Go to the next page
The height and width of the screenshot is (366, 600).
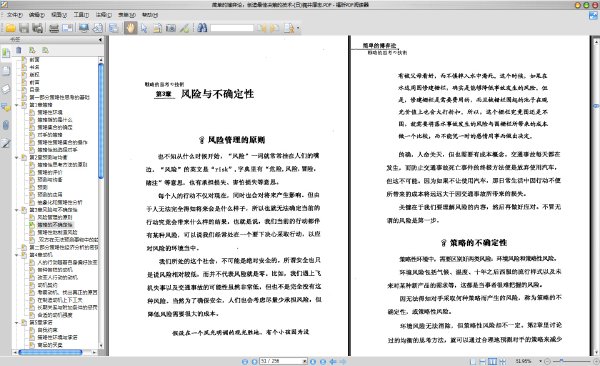[x=313, y=361]
